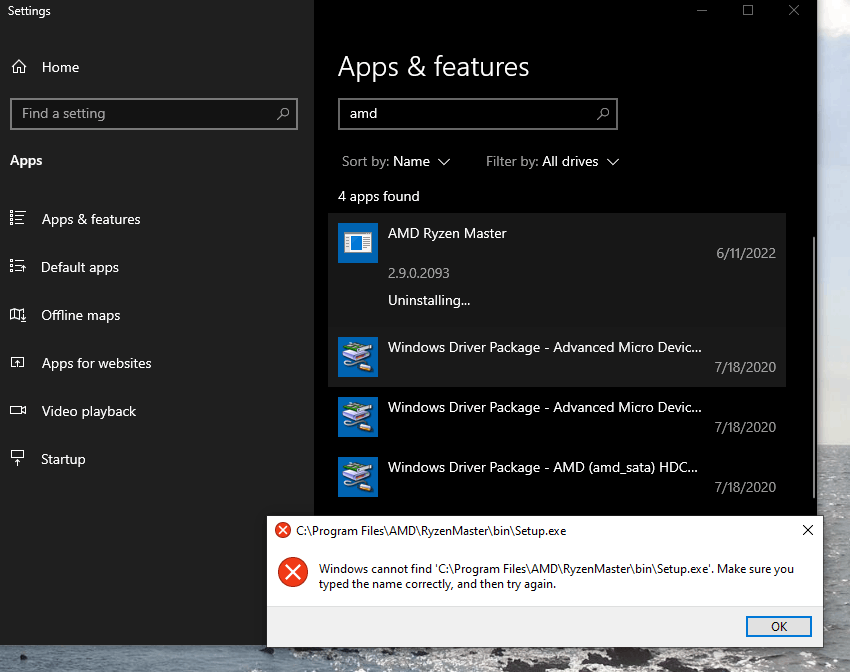This screenshot has height=672, width=850.
Task: Click the 6/11/2022 install date
Action: click(746, 253)
